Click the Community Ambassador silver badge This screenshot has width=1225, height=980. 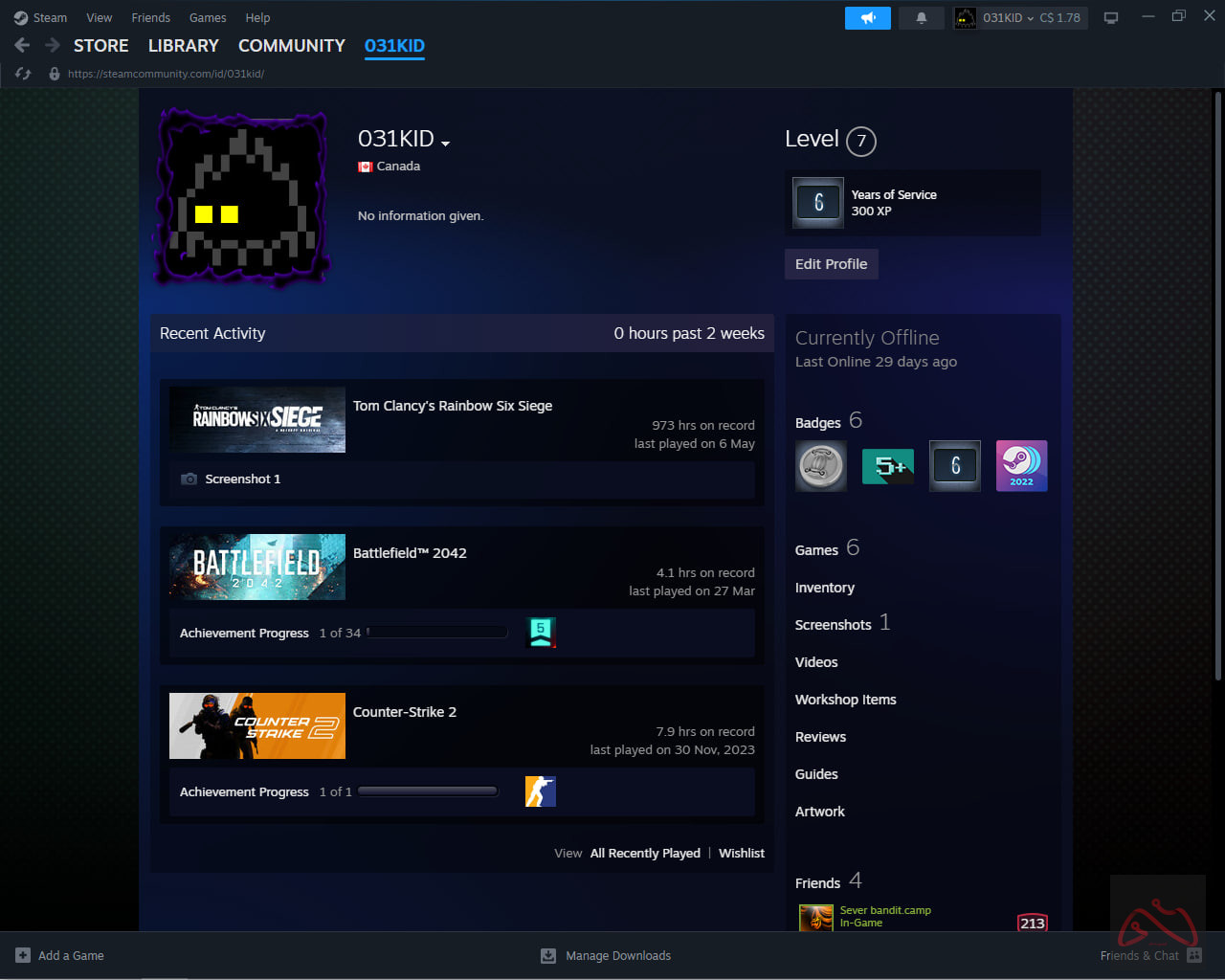point(820,466)
